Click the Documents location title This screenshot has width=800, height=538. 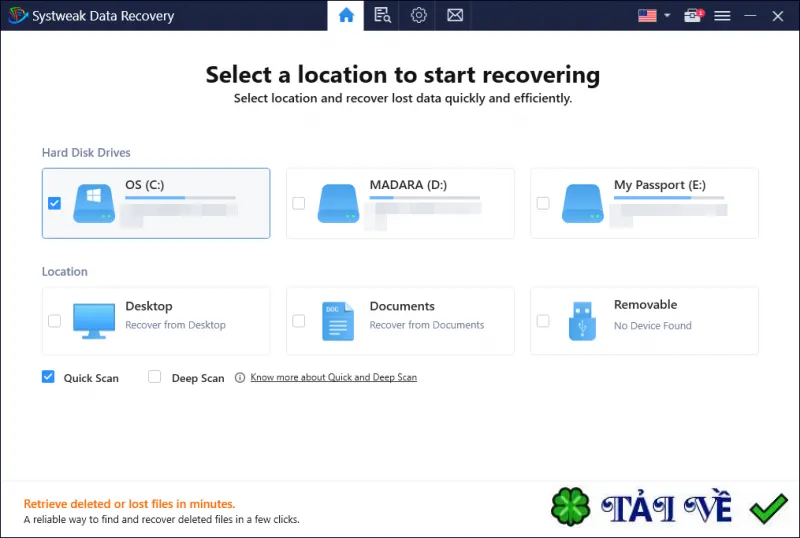pyautogui.click(x=402, y=306)
